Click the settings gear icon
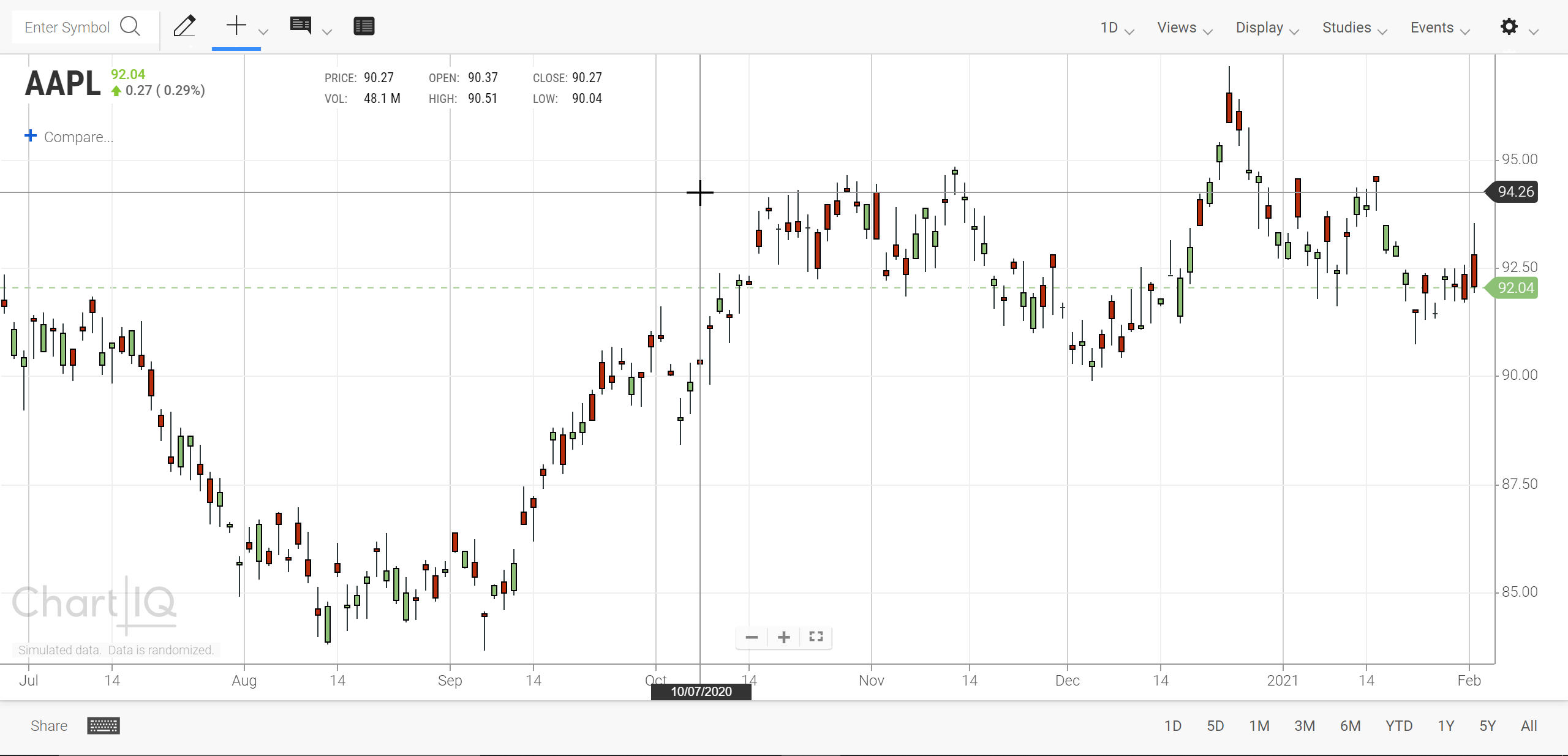 tap(1509, 26)
